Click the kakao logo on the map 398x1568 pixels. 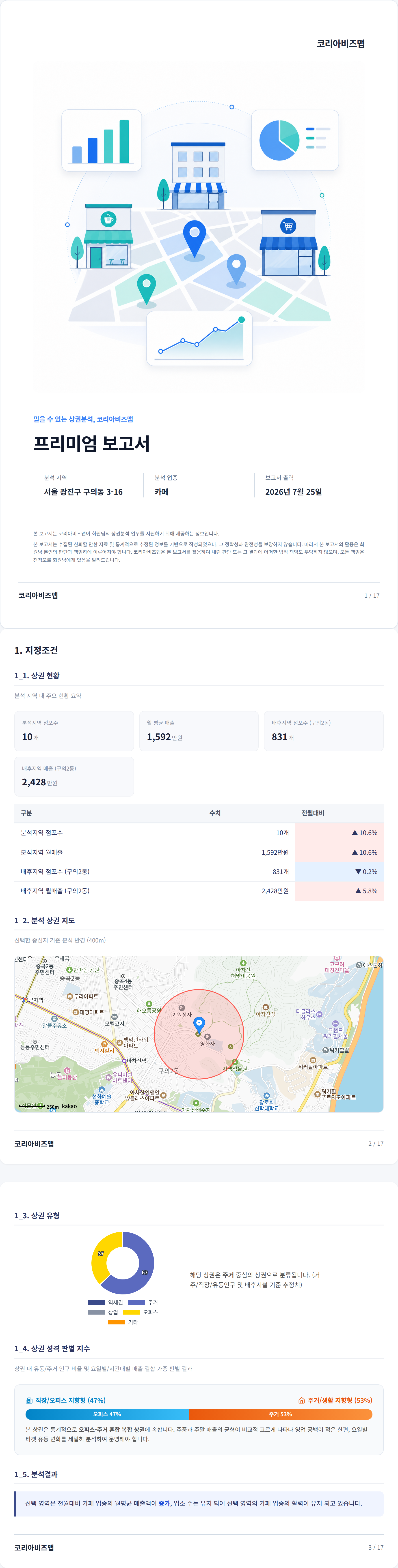(69, 1106)
